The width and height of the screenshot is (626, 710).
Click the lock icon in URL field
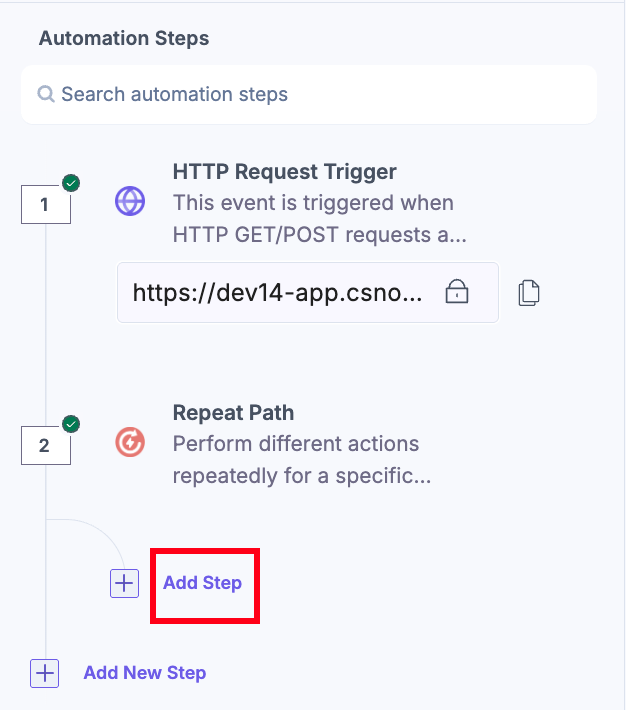[x=457, y=292]
